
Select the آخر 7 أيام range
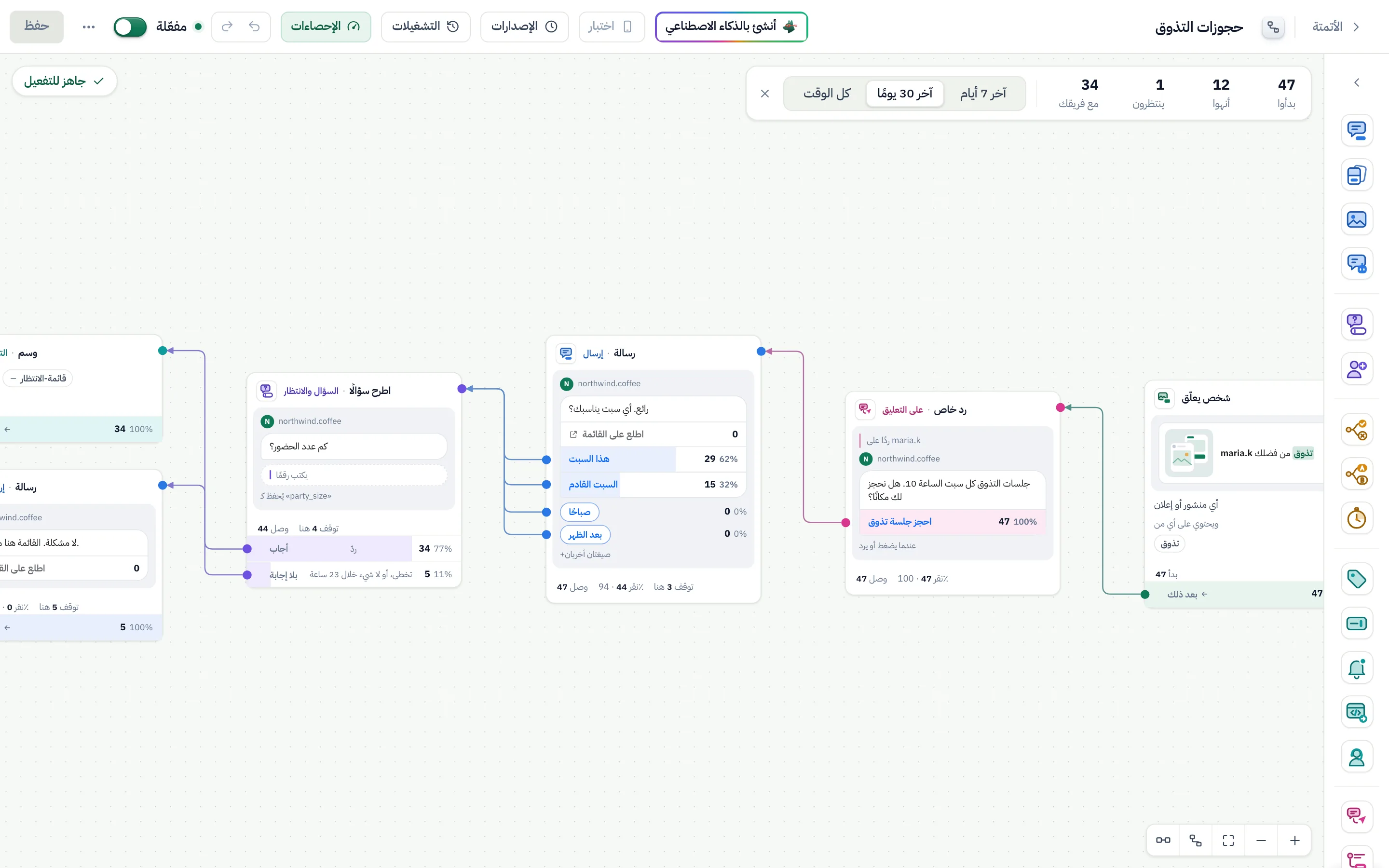983,94
